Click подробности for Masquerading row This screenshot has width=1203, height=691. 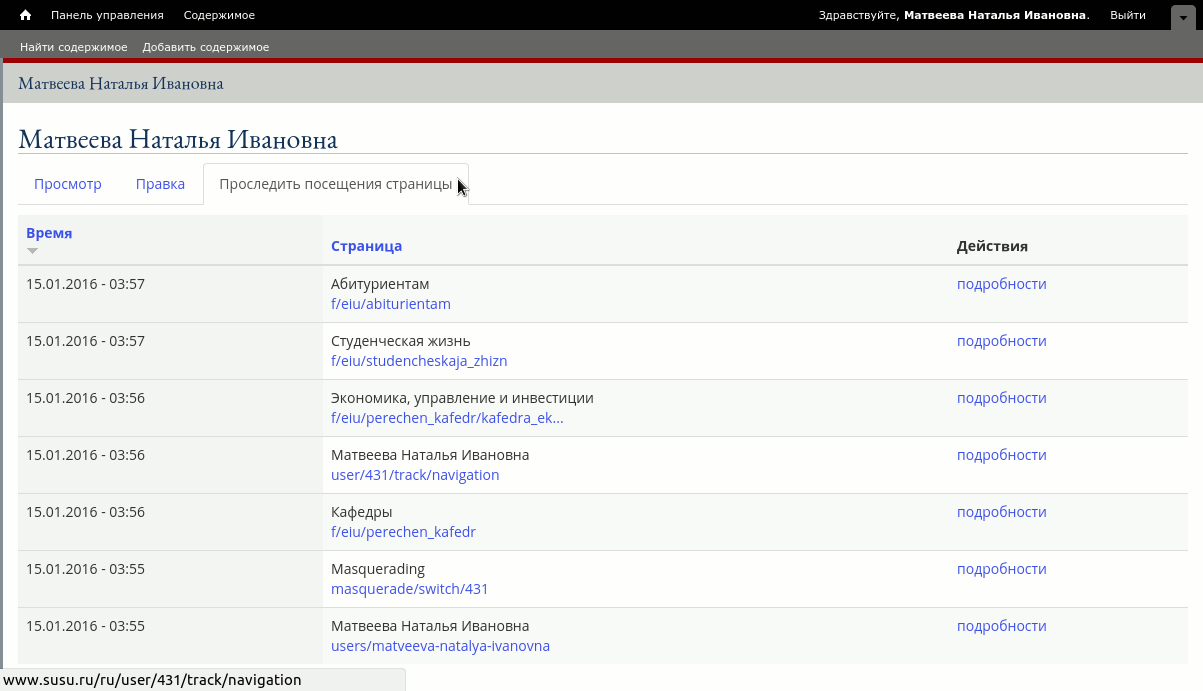[x=1001, y=569]
